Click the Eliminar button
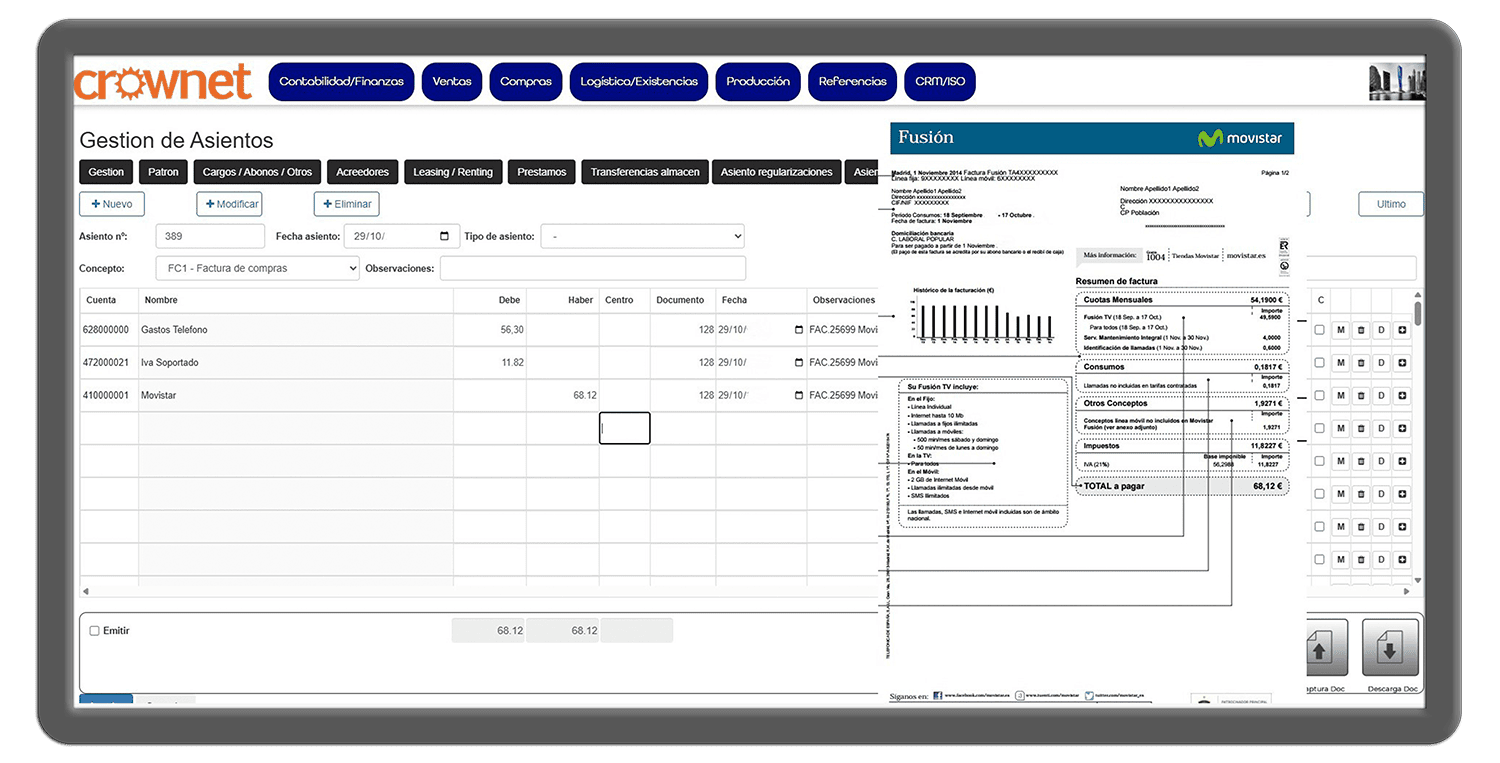The height and width of the screenshot is (763, 1500). click(346, 204)
